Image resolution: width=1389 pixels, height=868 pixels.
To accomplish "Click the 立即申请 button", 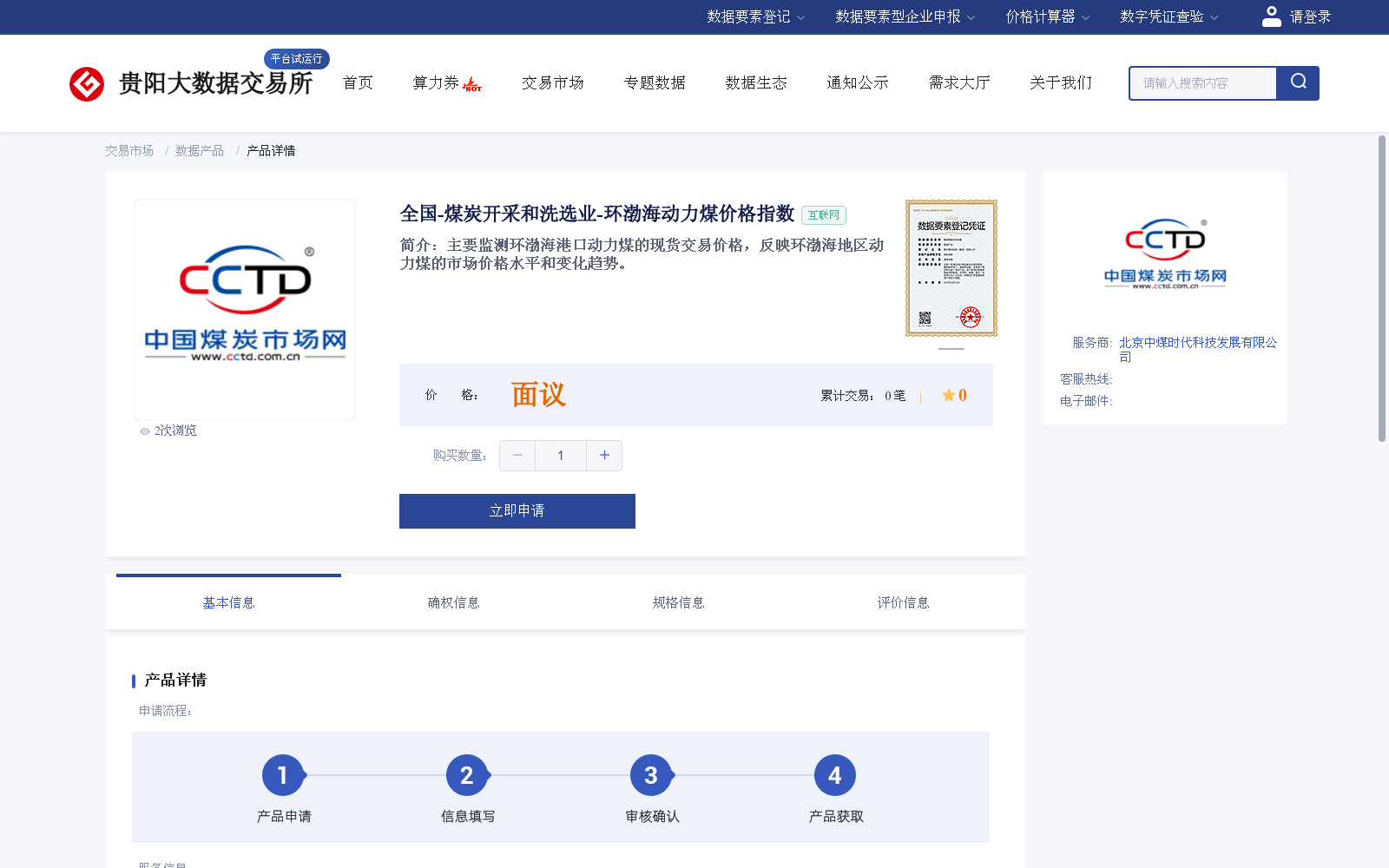I will [517, 511].
